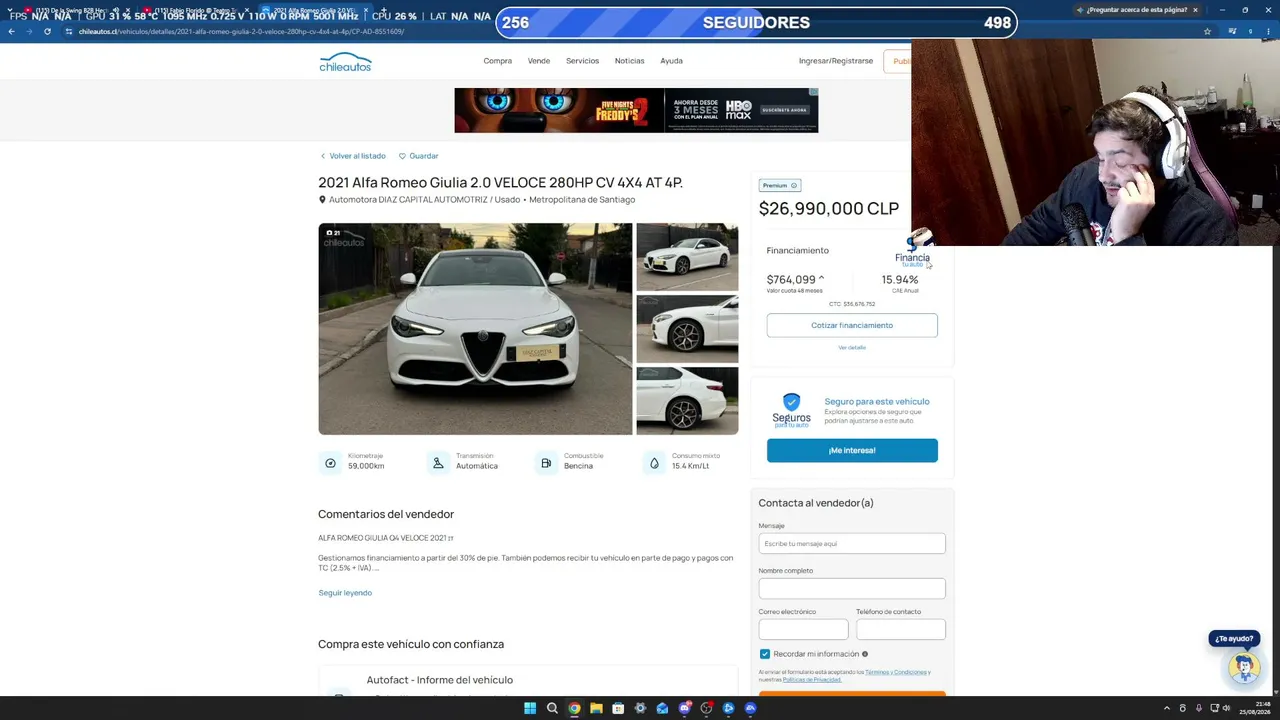Open the ¿Te ayudo? chat assistant avatar
The height and width of the screenshot is (720, 1280).
(x=1244, y=667)
